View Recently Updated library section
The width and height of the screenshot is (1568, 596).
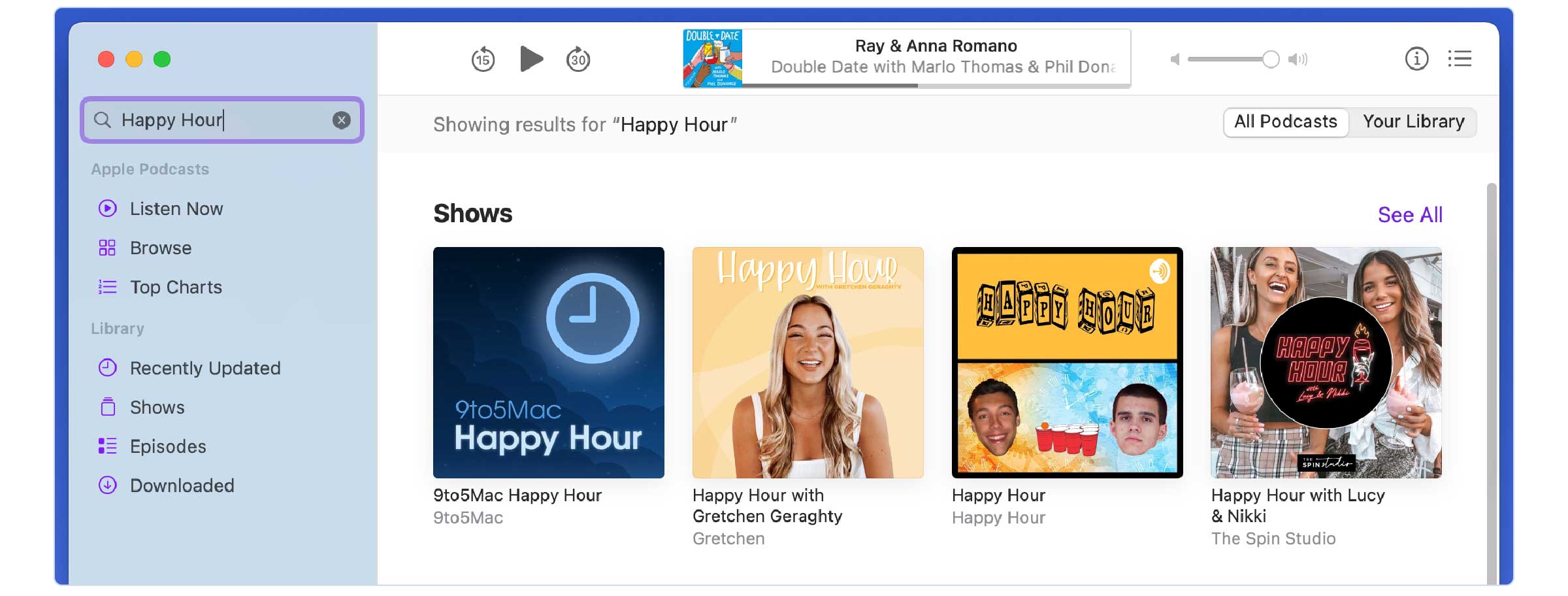[204, 367]
